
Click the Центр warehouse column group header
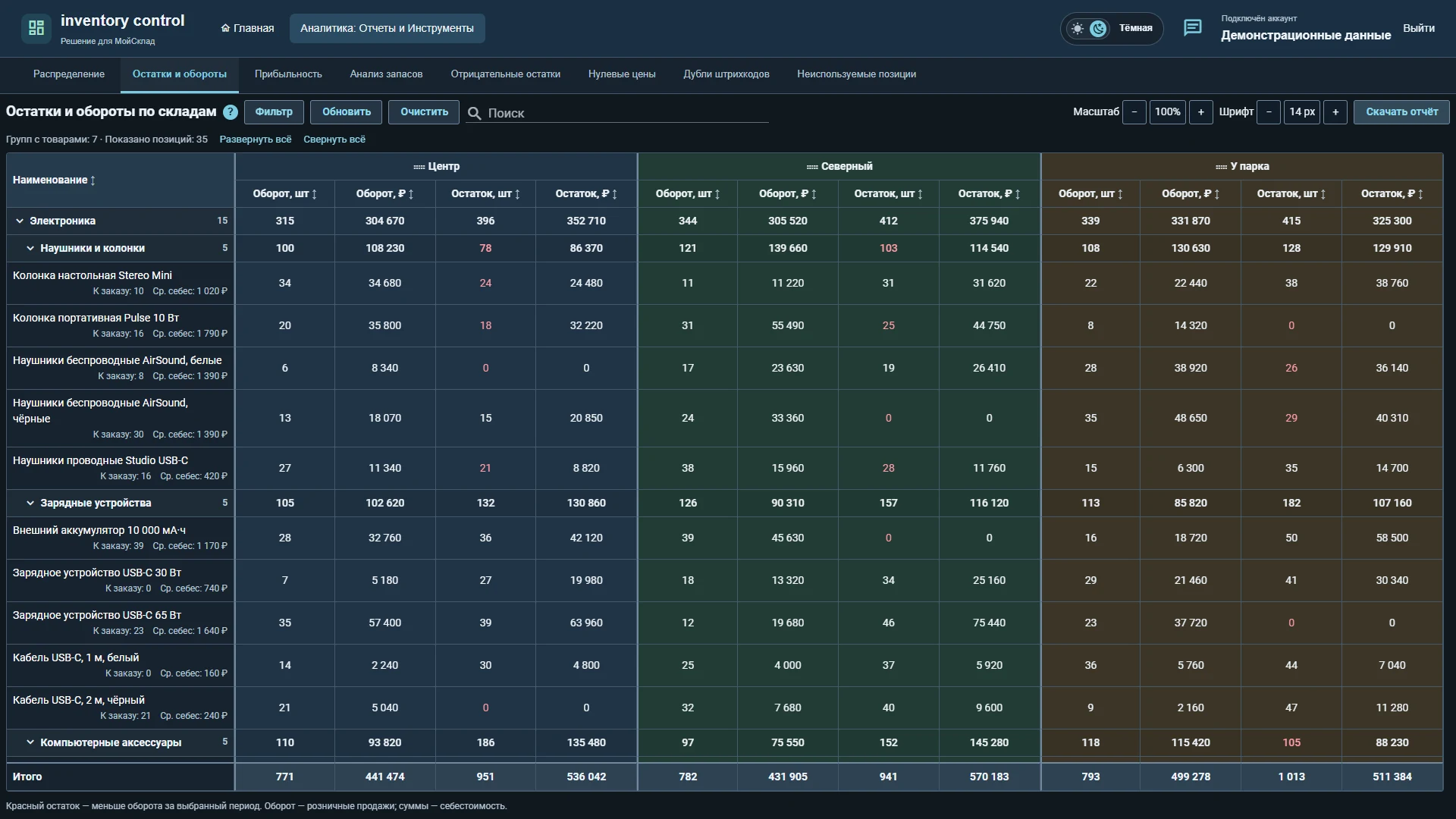436,166
